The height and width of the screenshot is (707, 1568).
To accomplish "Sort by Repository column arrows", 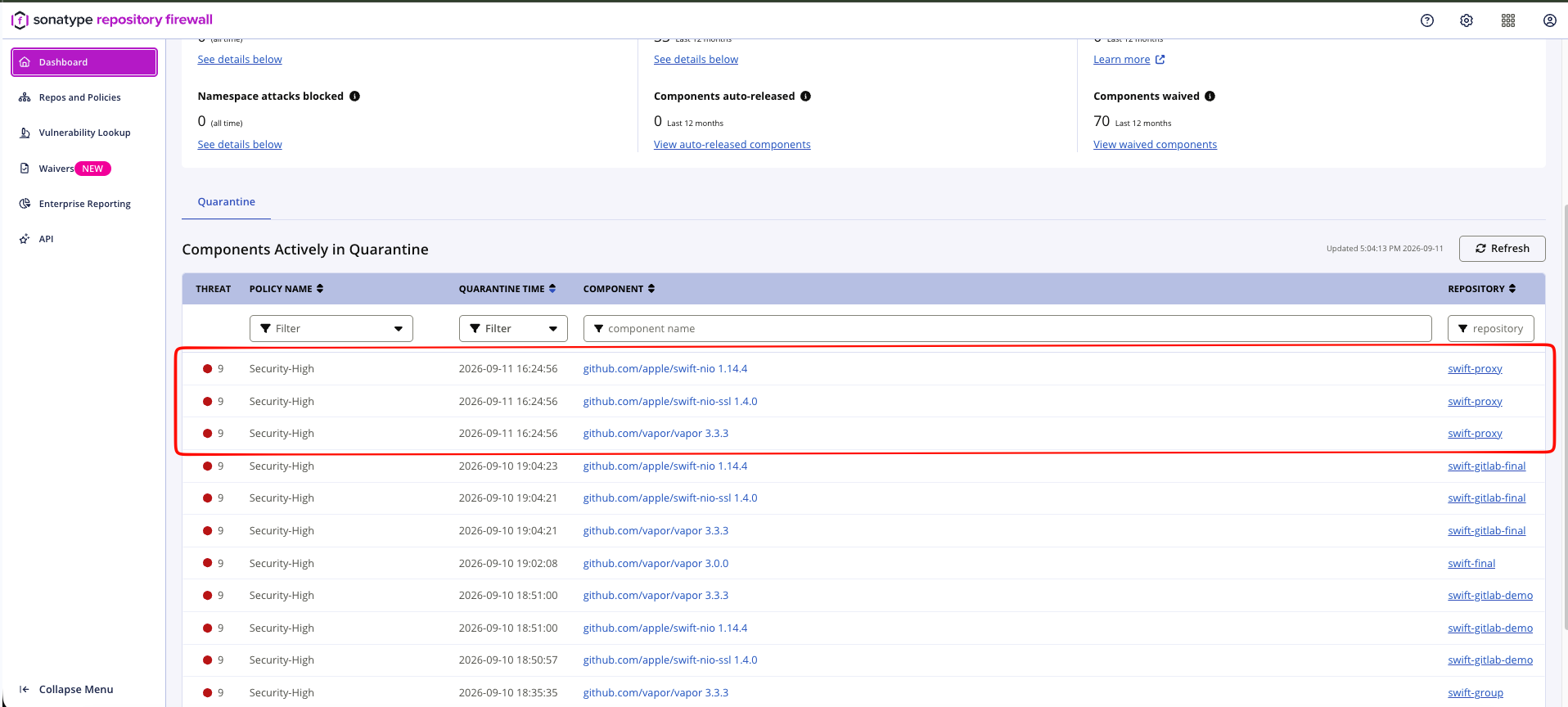I will click(1512, 289).
